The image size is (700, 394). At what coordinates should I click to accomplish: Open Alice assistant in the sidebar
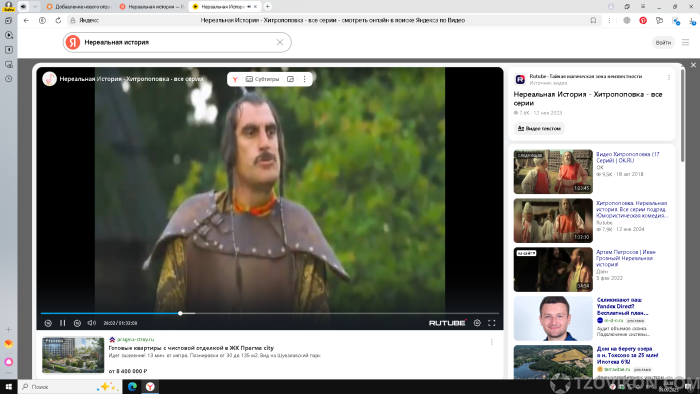(x=8, y=362)
